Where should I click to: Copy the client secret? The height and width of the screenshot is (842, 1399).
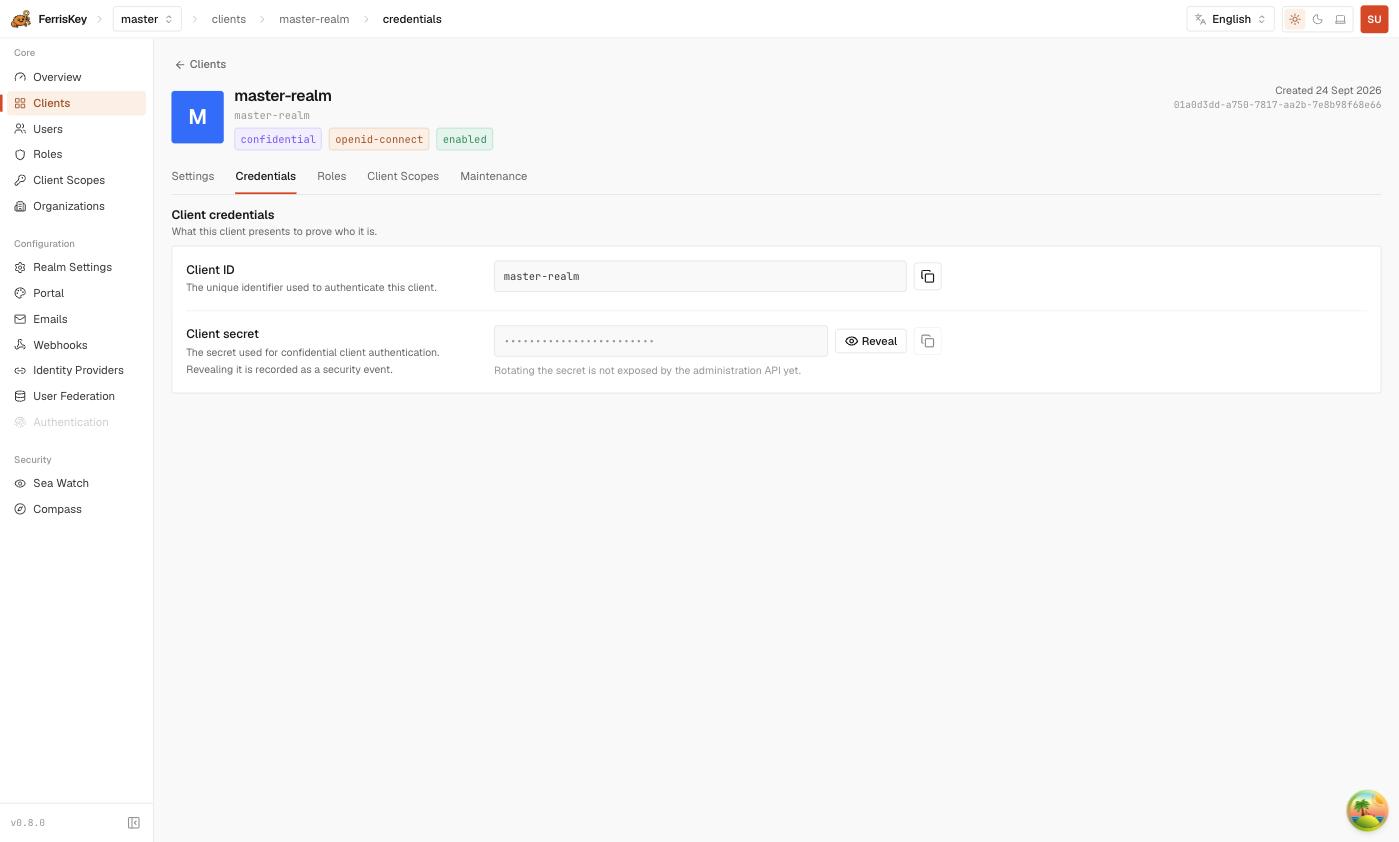tap(928, 341)
